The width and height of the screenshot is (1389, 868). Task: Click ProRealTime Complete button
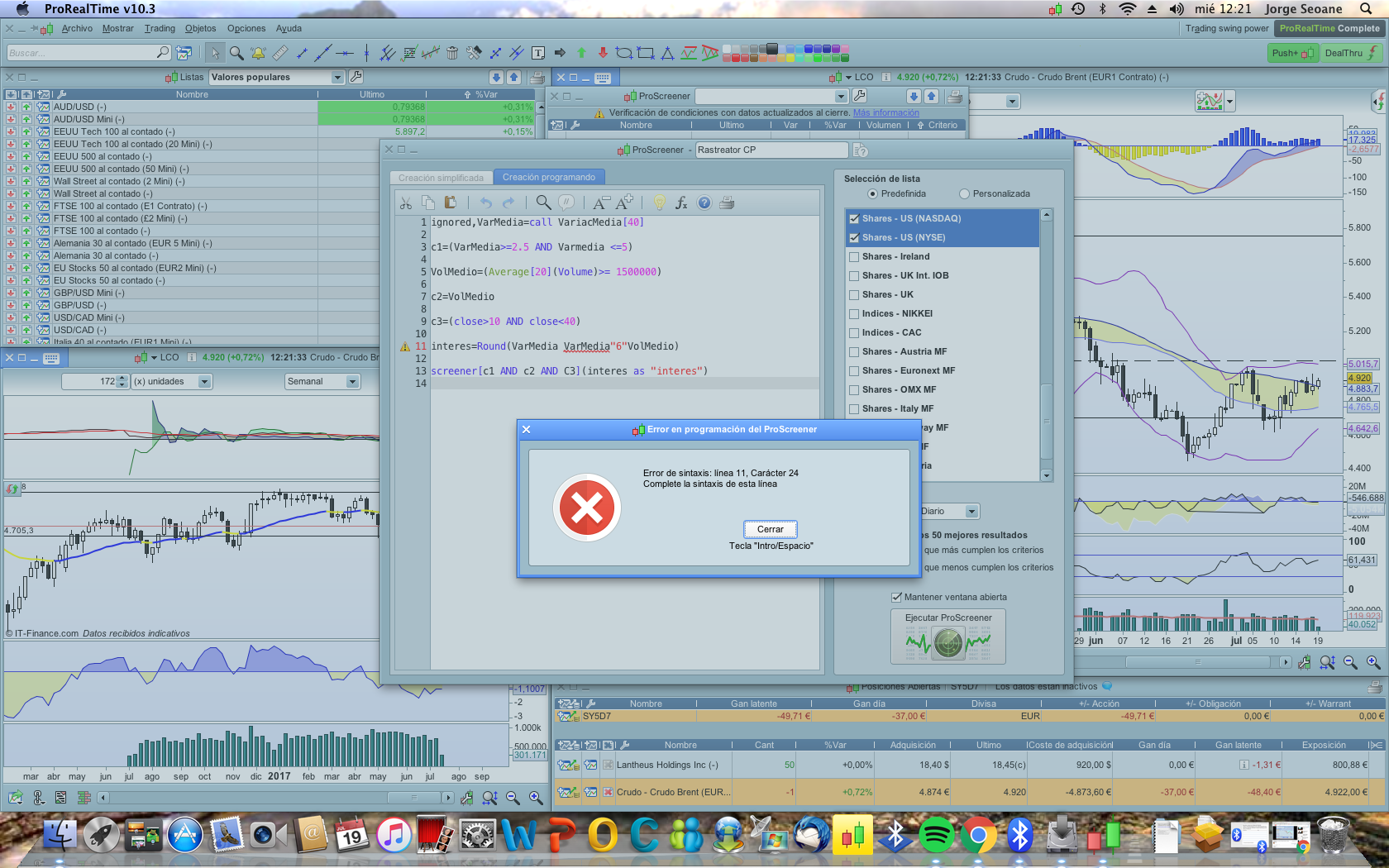click(x=1329, y=28)
